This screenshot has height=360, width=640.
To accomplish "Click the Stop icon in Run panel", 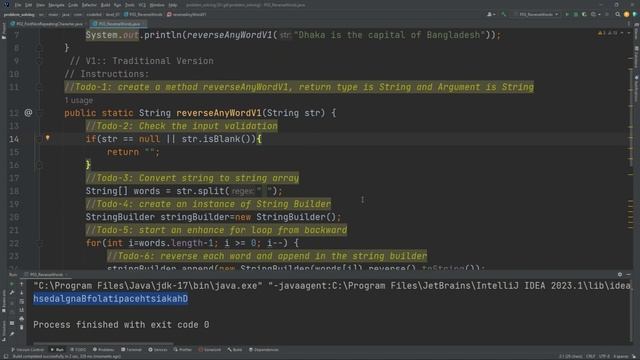I will point(12,303).
